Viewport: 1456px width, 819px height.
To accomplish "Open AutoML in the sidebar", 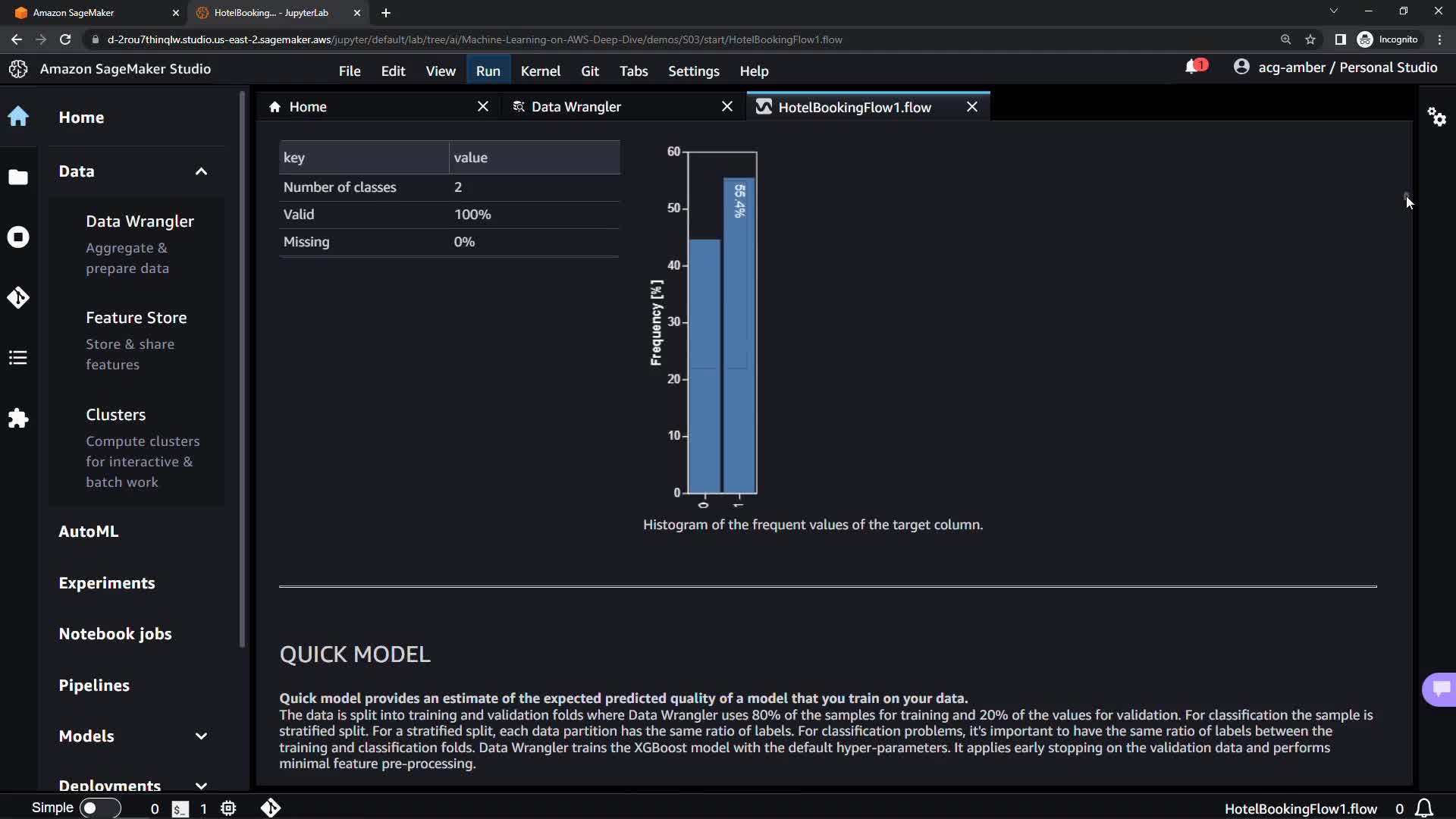I will pos(89,532).
